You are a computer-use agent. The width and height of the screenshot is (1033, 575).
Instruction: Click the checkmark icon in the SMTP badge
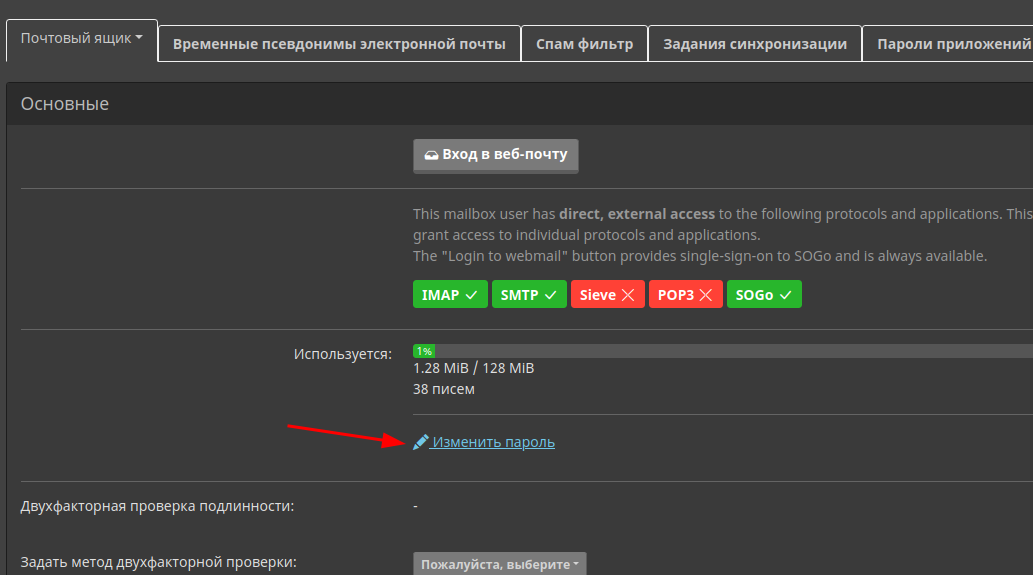click(x=550, y=295)
